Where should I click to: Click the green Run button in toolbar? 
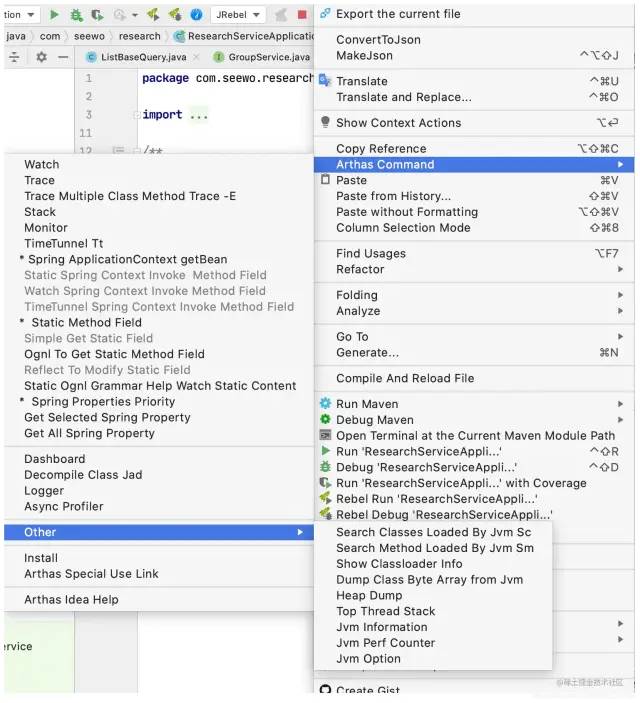(54, 15)
